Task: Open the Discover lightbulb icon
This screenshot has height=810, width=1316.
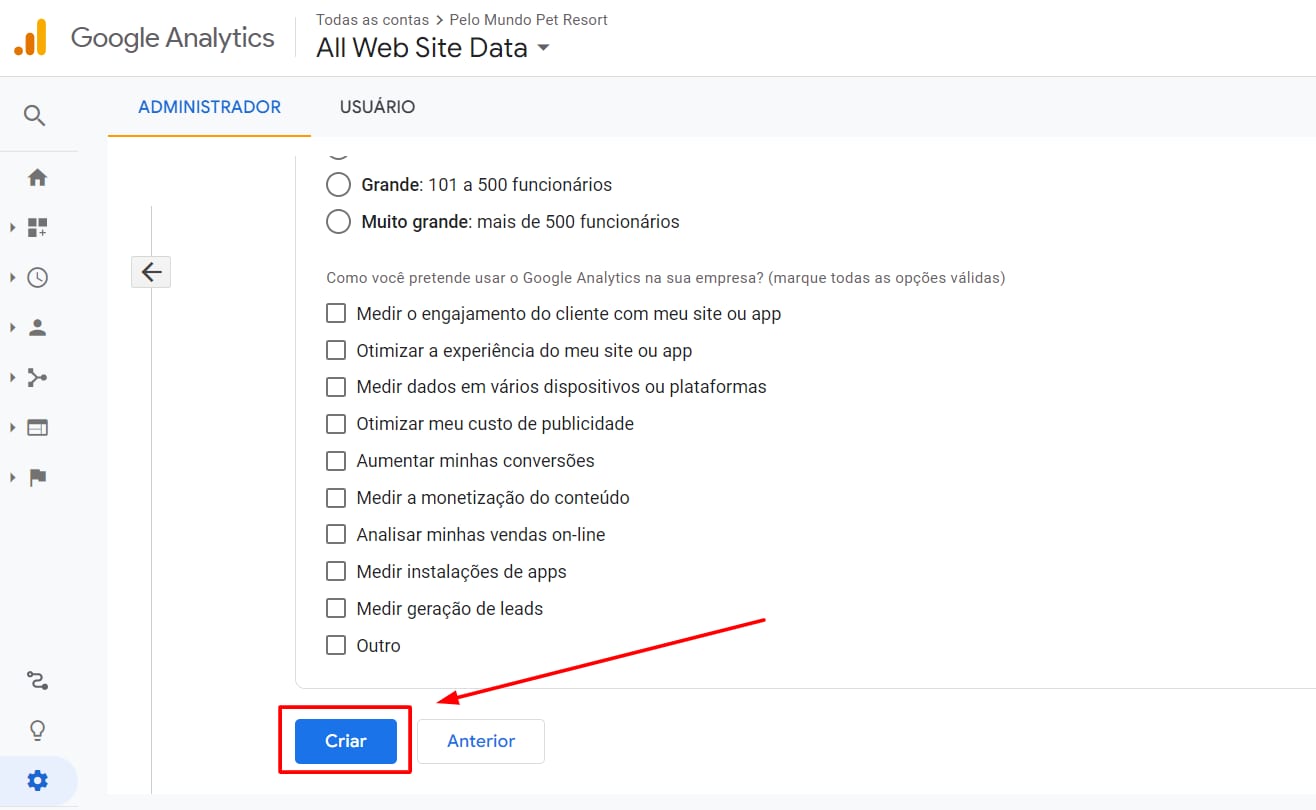Action: click(37, 730)
